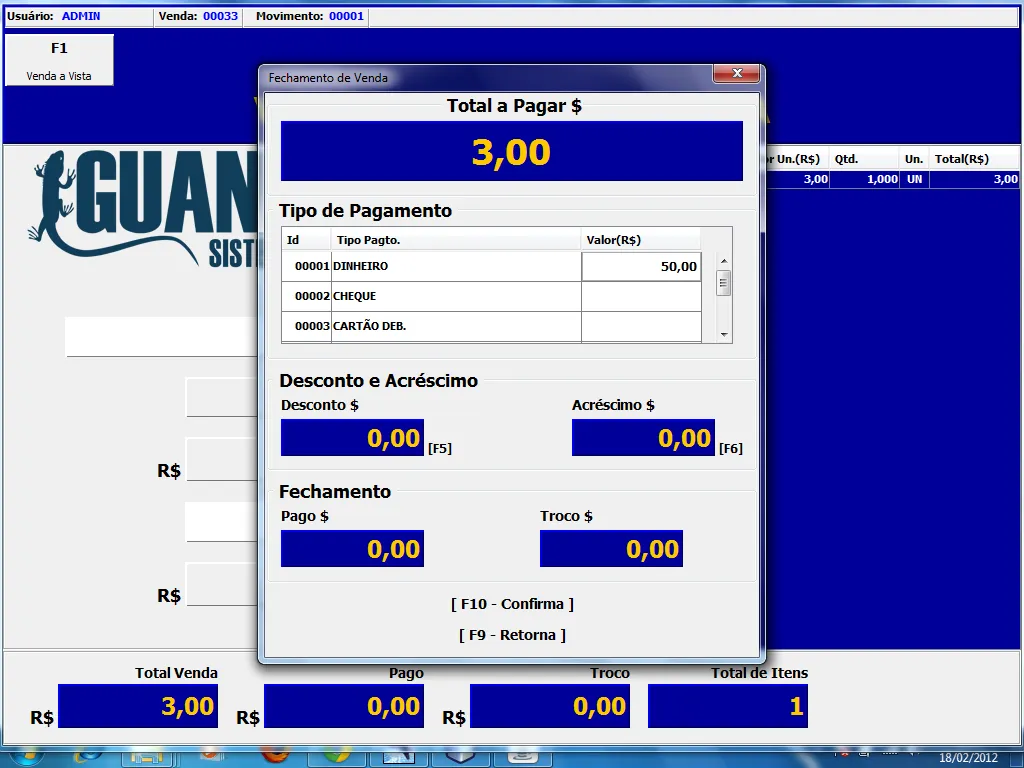Click the Troco $ field in Fechamento section
The height and width of the screenshot is (768, 1024).
click(611, 549)
